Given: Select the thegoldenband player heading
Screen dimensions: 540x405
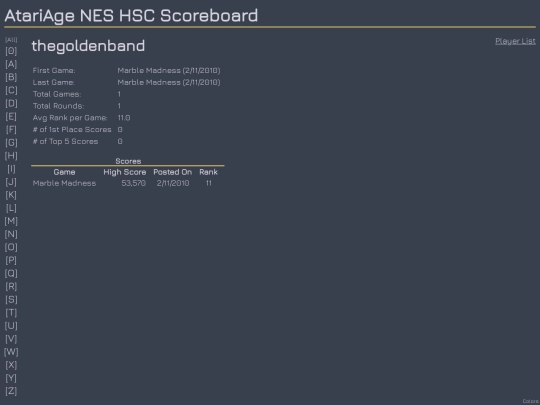Looking at the screenshot, I should click(x=88, y=46).
